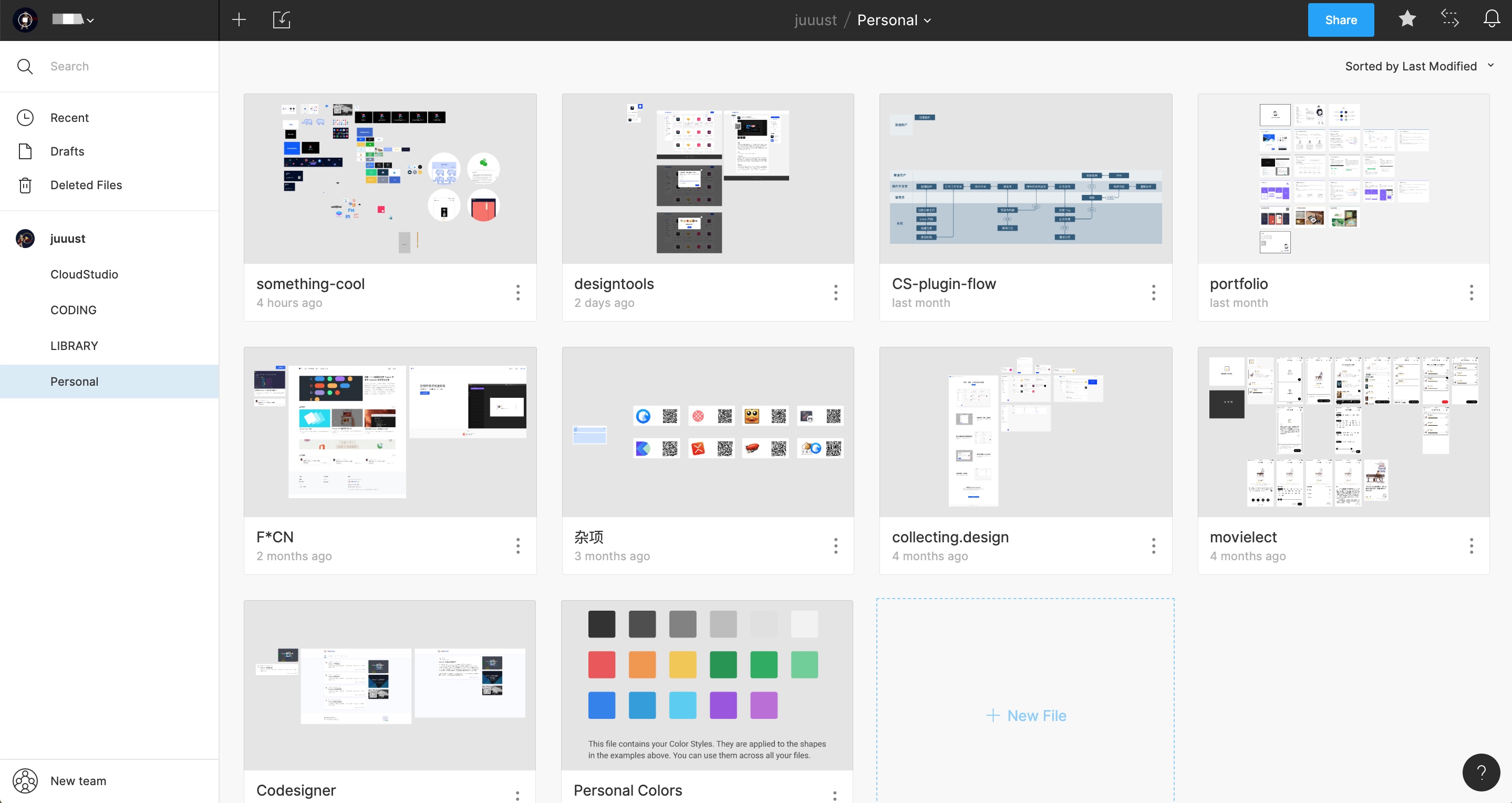Click the collecting.design file name
Screen dimensions: 1512x803
click(950, 537)
